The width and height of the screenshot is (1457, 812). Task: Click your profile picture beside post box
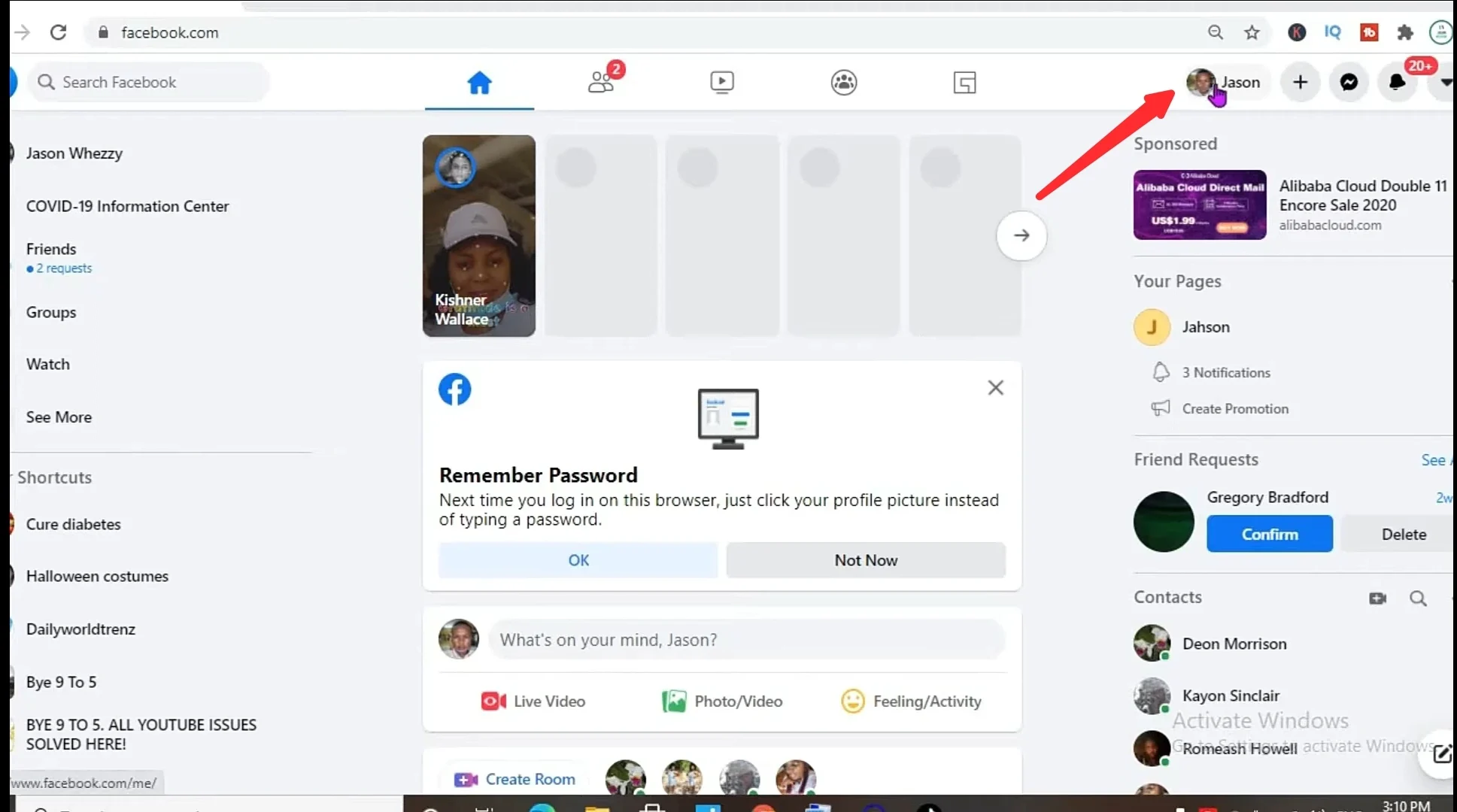459,640
